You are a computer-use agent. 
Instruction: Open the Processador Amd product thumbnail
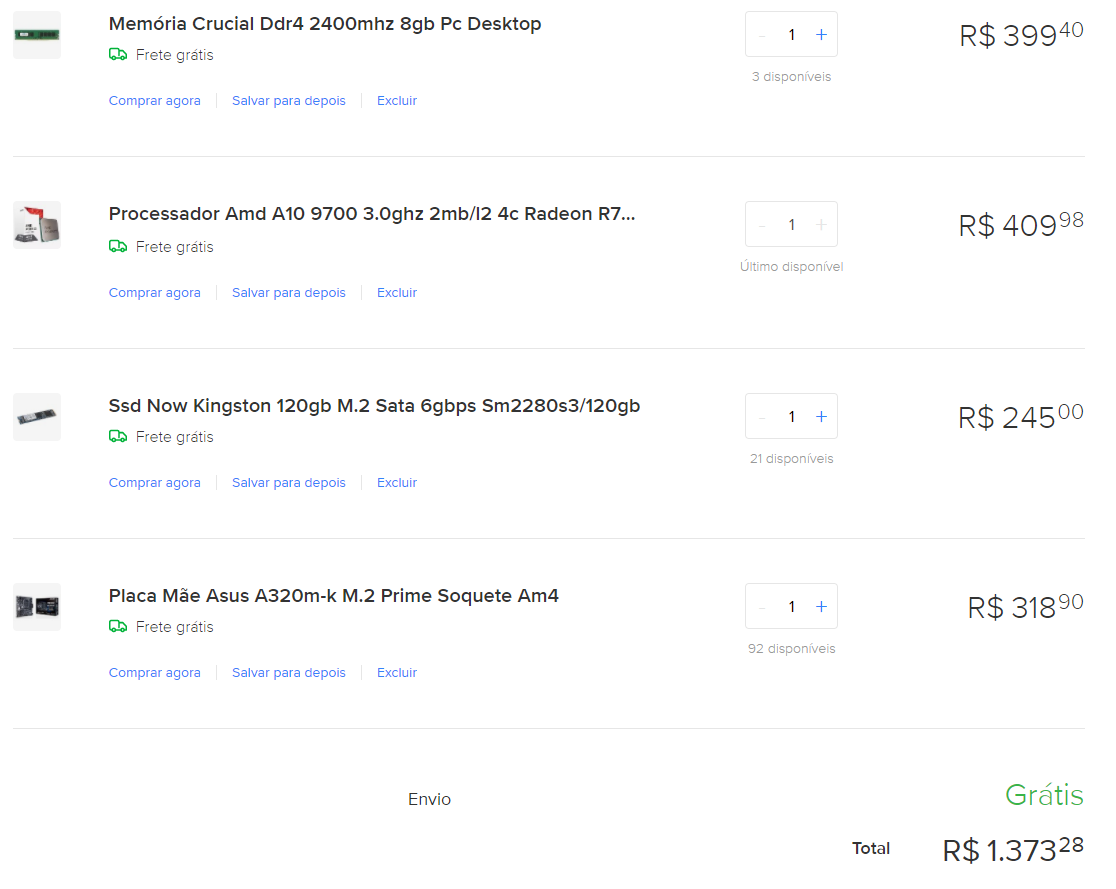pos(37,225)
